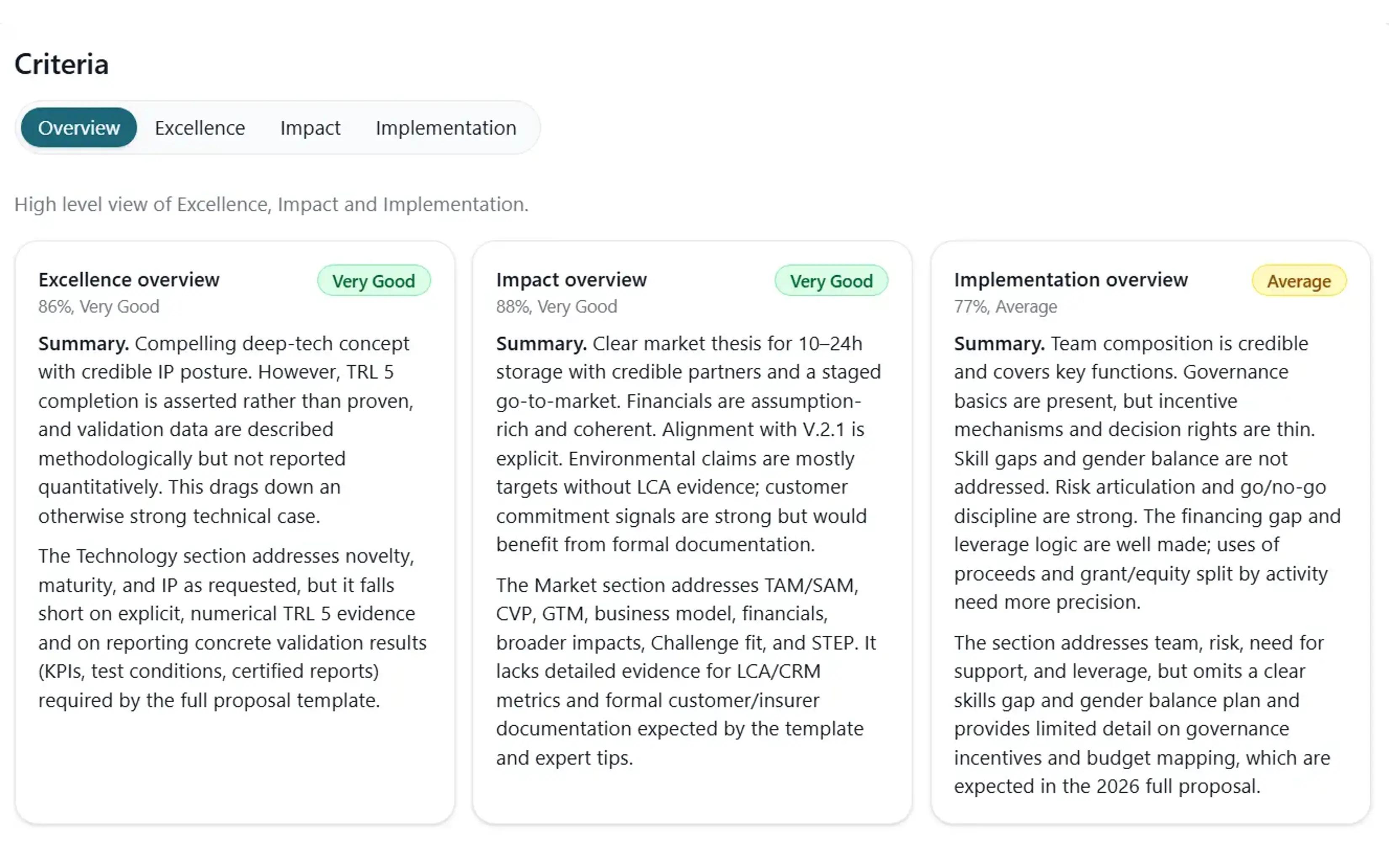Image resolution: width=1389 pixels, height=868 pixels.
Task: Click the tab selector pill container
Action: [x=277, y=127]
